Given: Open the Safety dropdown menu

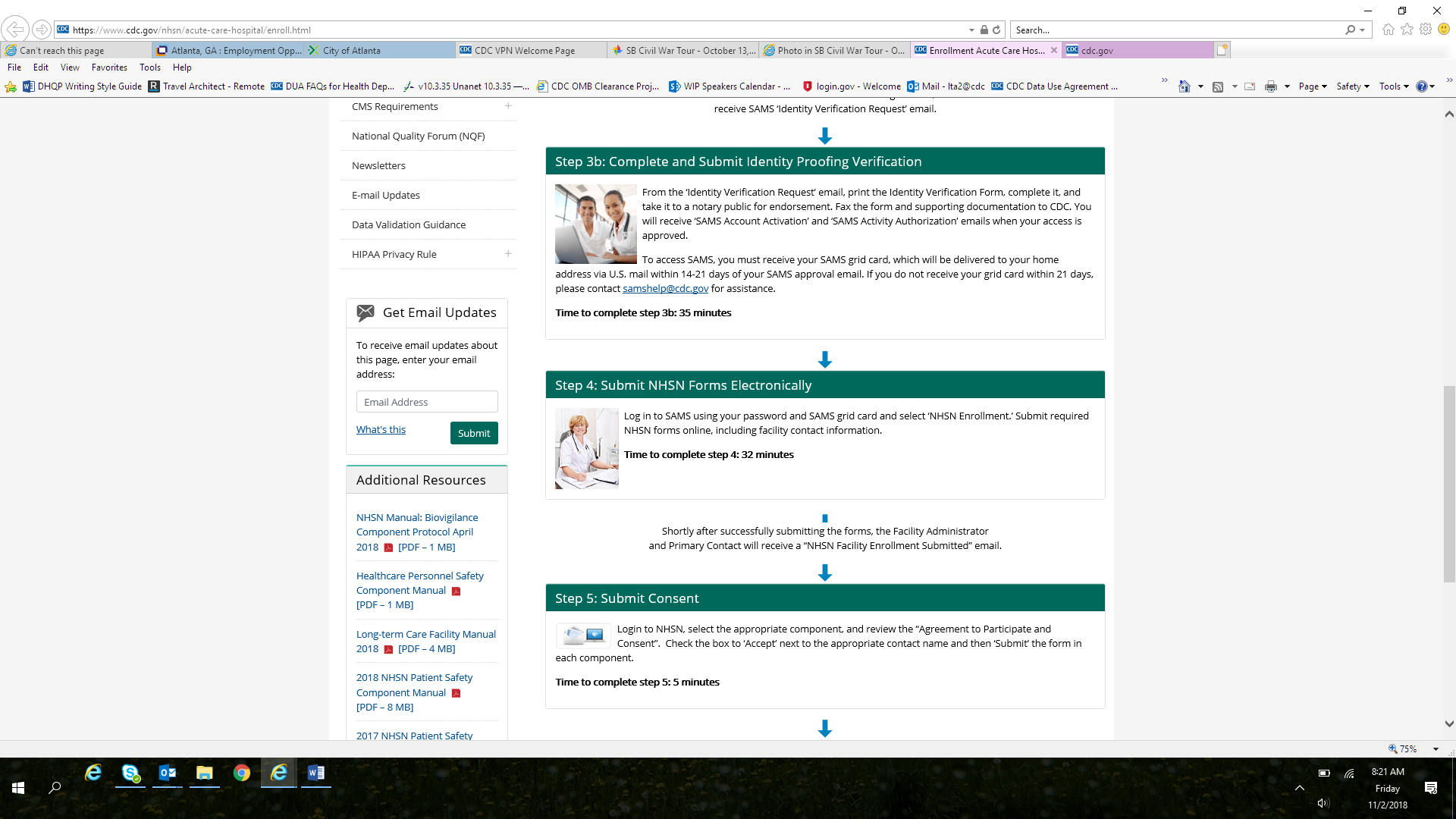Looking at the screenshot, I should click(x=1352, y=86).
